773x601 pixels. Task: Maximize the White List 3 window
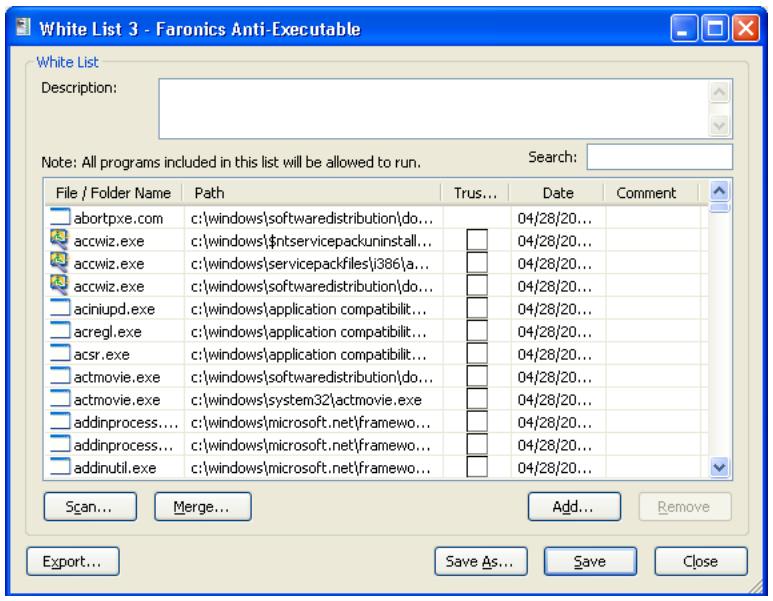(715, 28)
